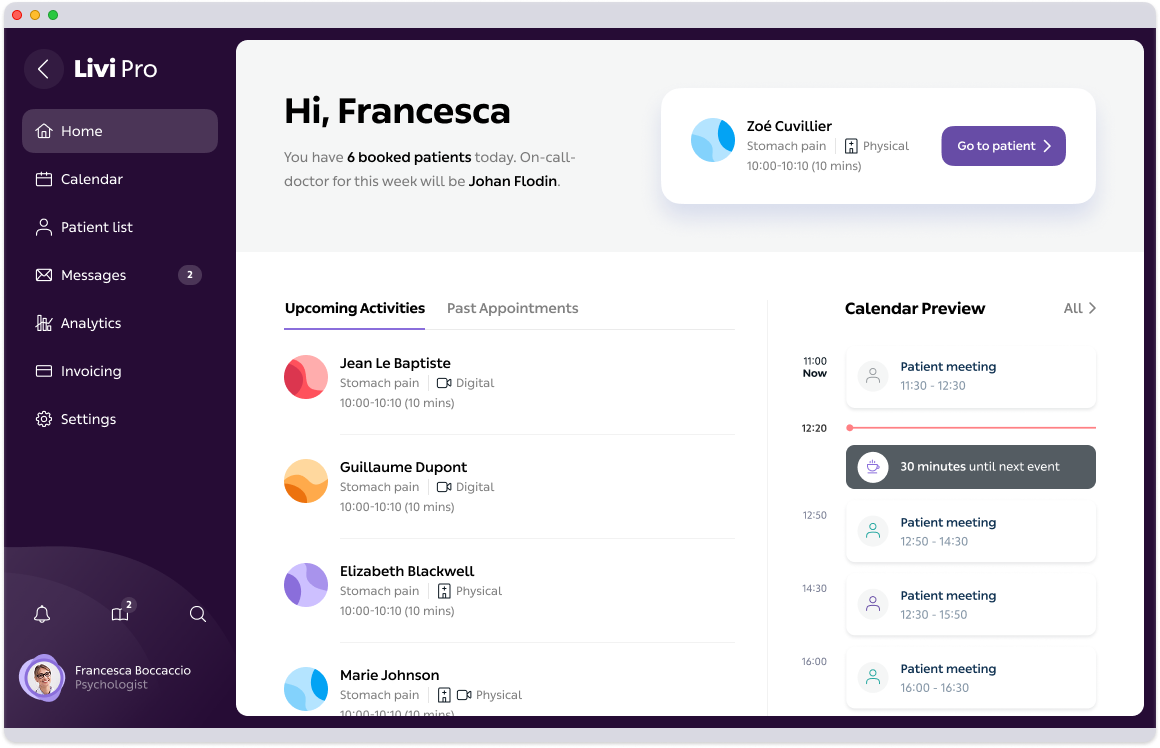This screenshot has height=748, width=1160.
Task: Open Settings gear in sidebar
Action: pyautogui.click(x=44, y=419)
